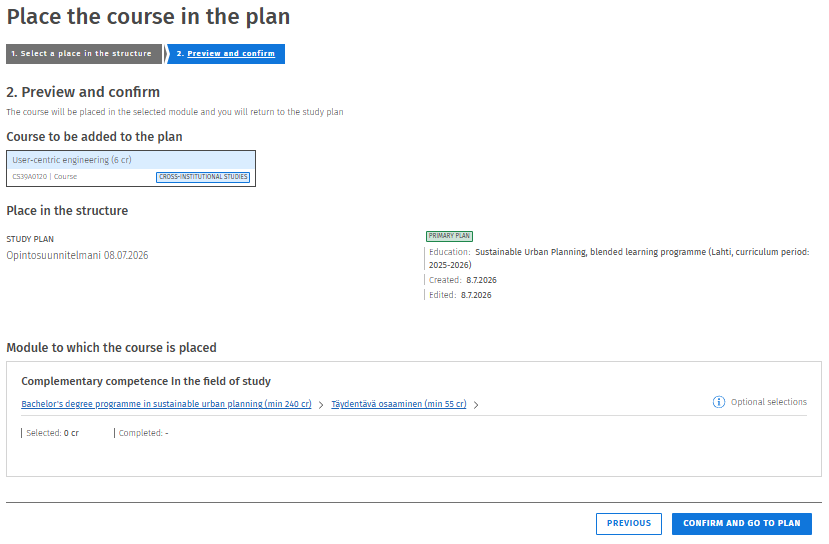Click the Selected 0 cr indicator

pos(52,433)
